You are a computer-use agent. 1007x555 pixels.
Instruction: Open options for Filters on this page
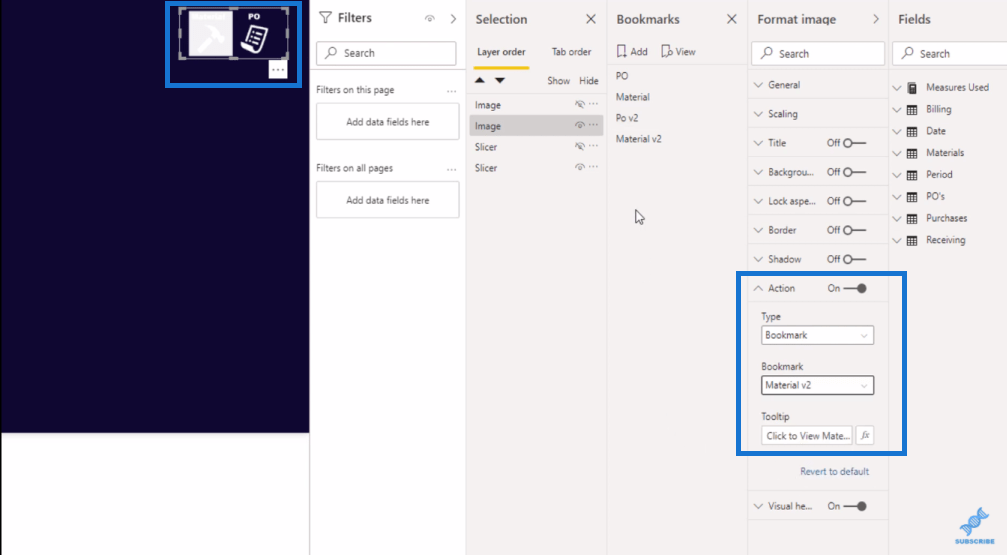click(451, 91)
